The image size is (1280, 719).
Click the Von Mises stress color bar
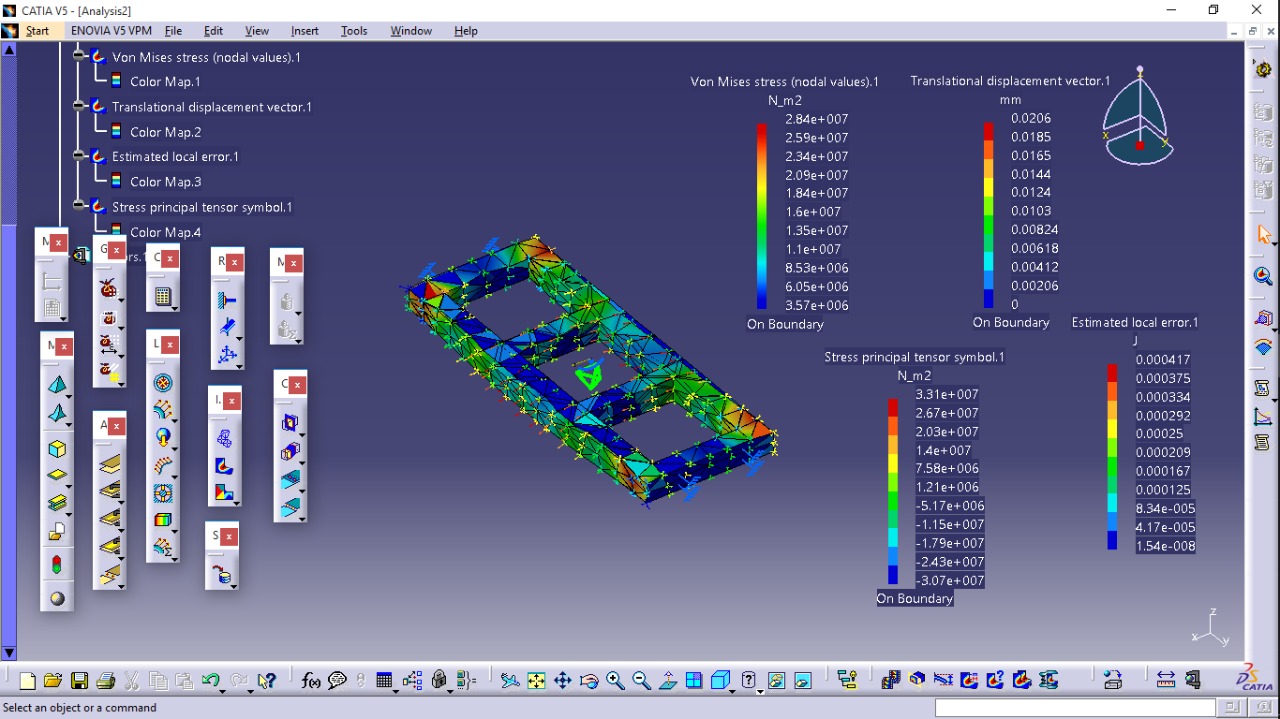(x=761, y=216)
